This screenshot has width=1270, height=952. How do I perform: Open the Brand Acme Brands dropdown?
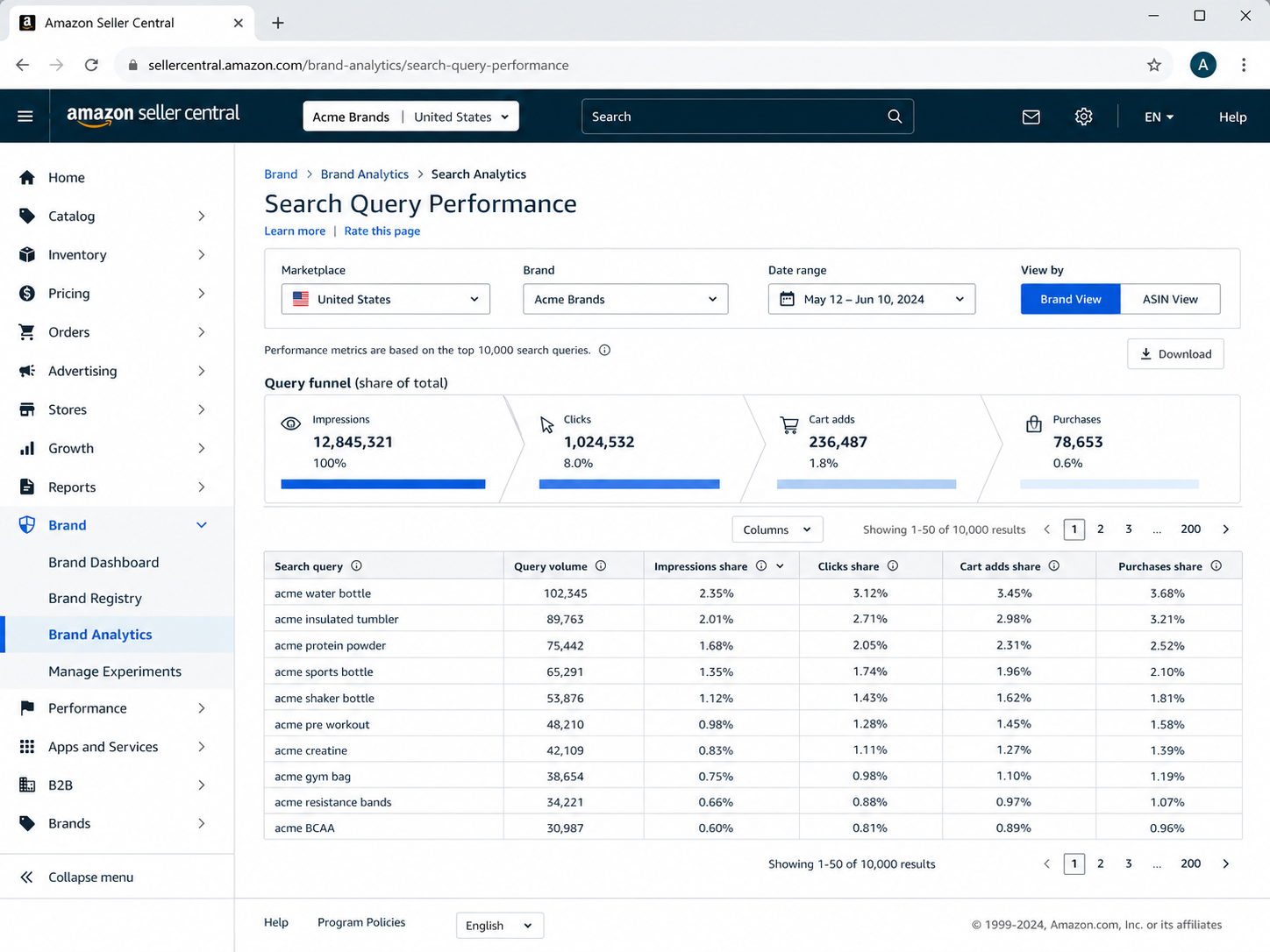pos(625,299)
